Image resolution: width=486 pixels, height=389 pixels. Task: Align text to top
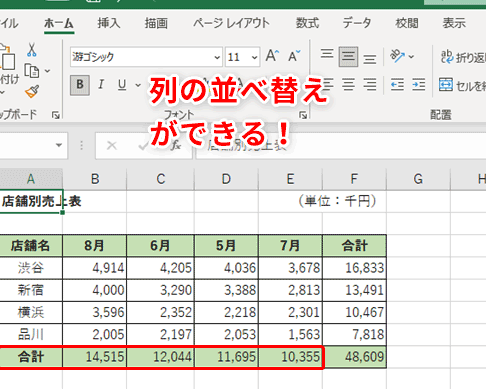click(327, 54)
